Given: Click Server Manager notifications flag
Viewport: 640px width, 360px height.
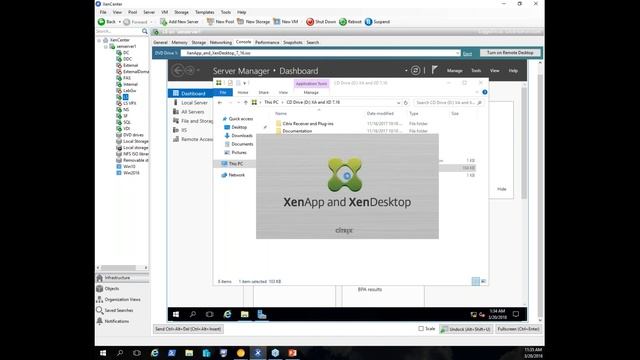Looking at the screenshot, I should tap(434, 70).
